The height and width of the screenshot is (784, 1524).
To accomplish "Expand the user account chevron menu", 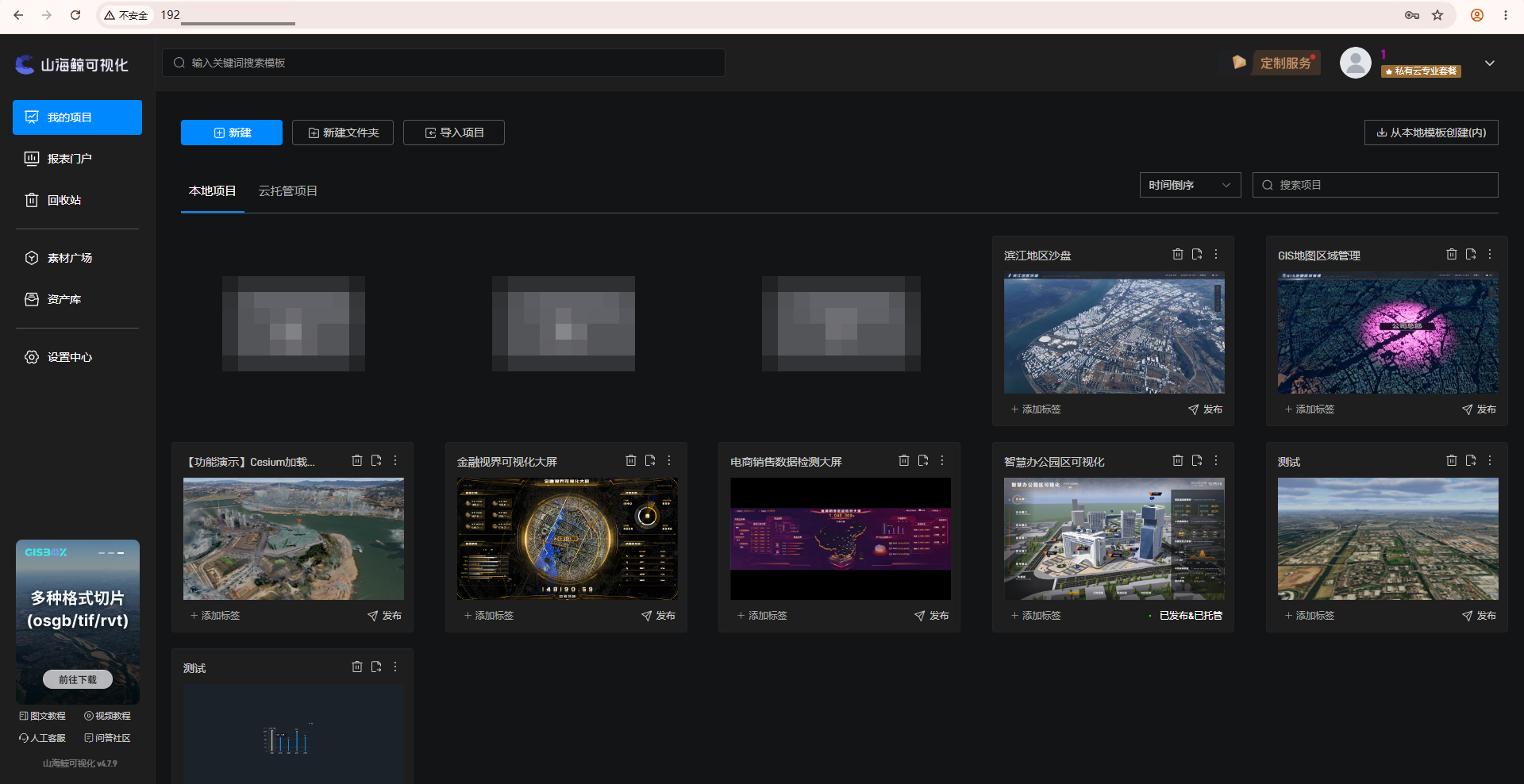I will click(1490, 63).
